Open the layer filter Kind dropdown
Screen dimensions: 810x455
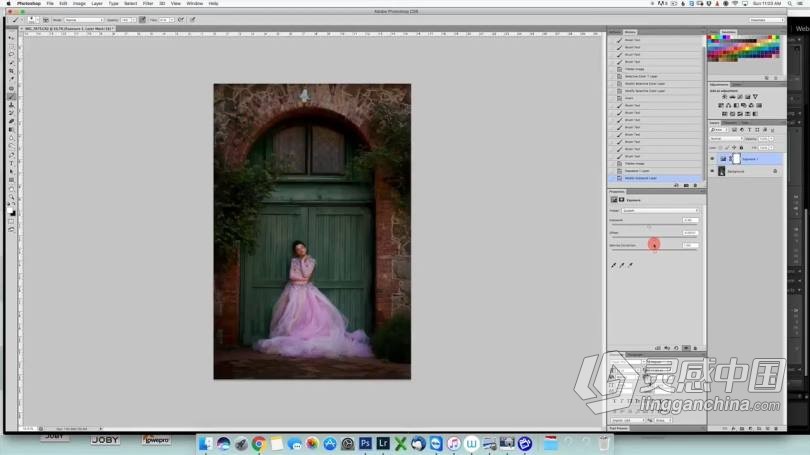coord(720,130)
